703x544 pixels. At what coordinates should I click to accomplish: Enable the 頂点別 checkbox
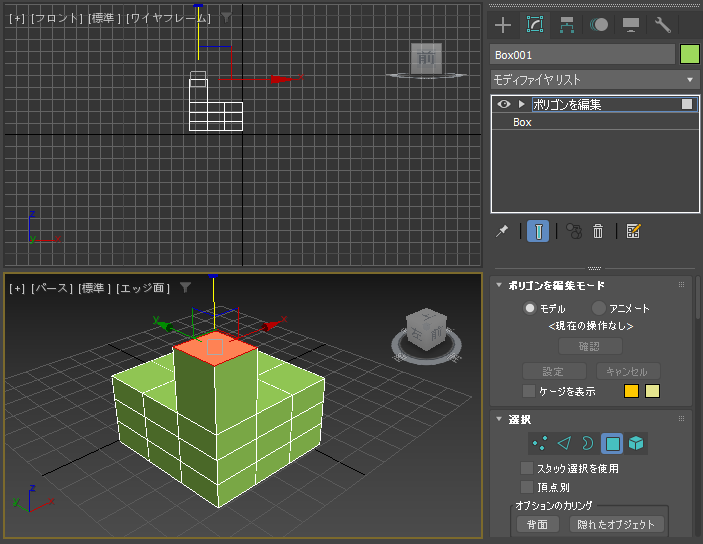click(x=527, y=487)
